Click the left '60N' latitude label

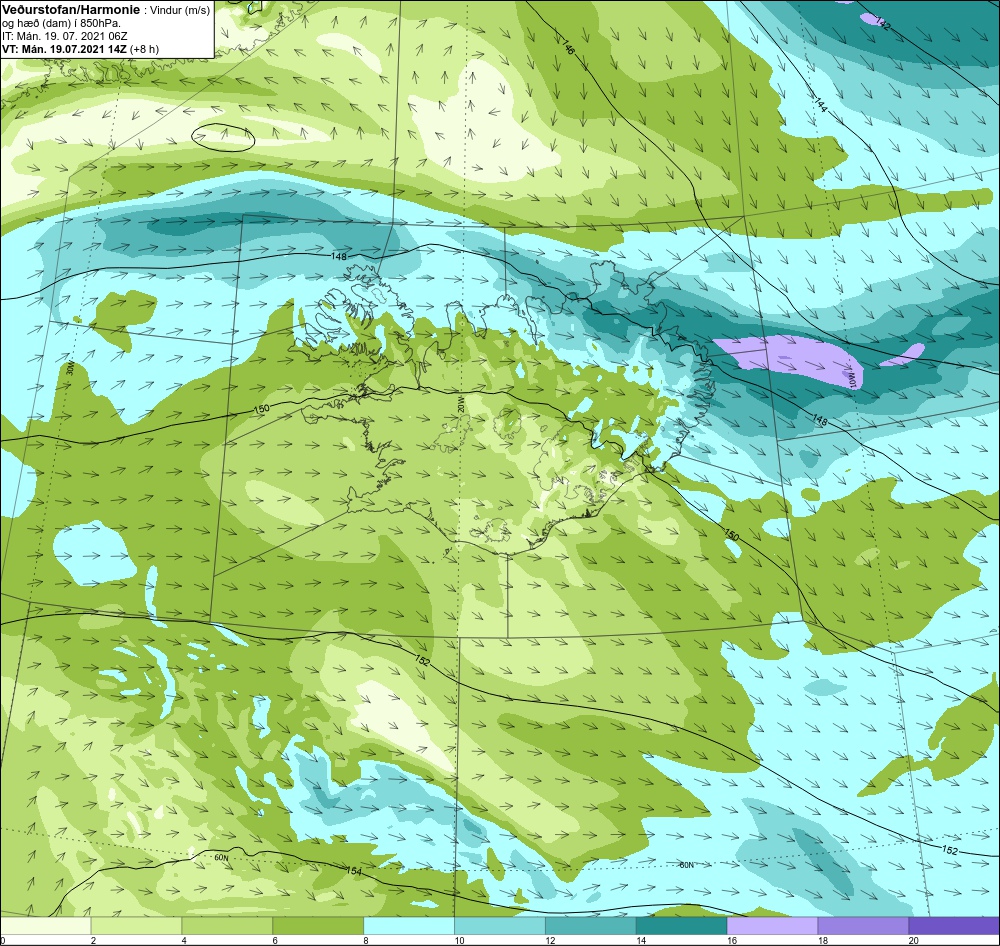221,857
